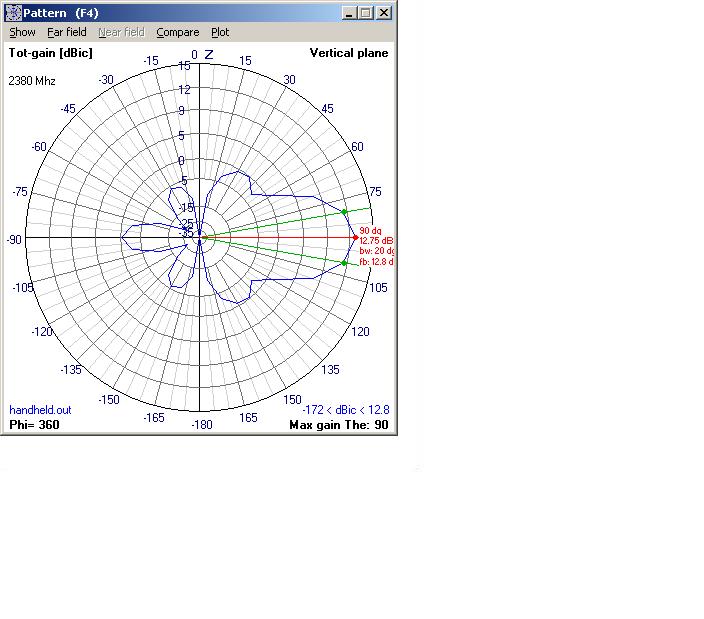Click the Z axis label atop the plot

point(209,55)
